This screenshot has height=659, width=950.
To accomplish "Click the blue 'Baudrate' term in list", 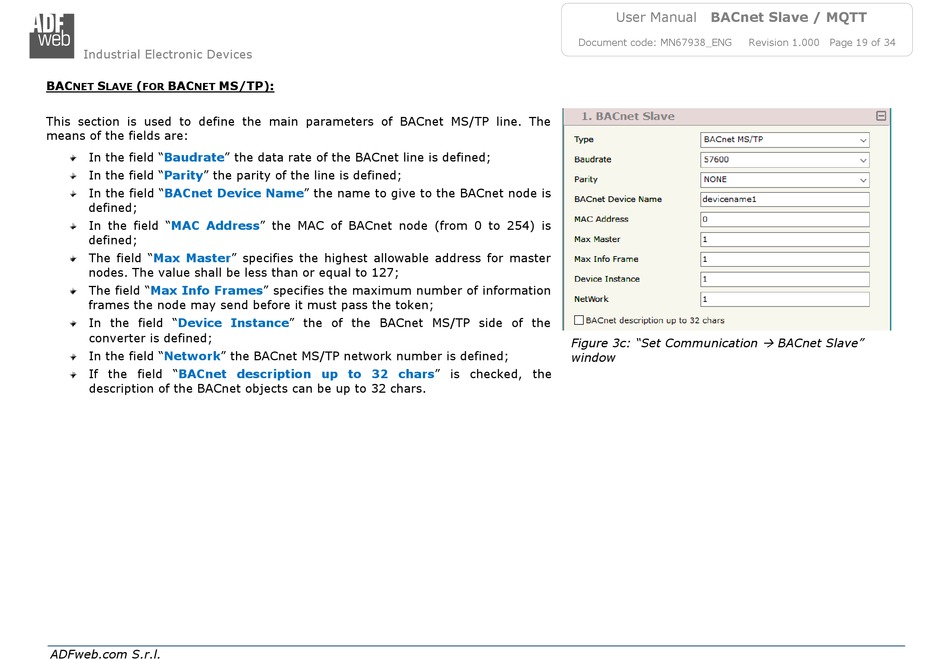I will coord(194,157).
